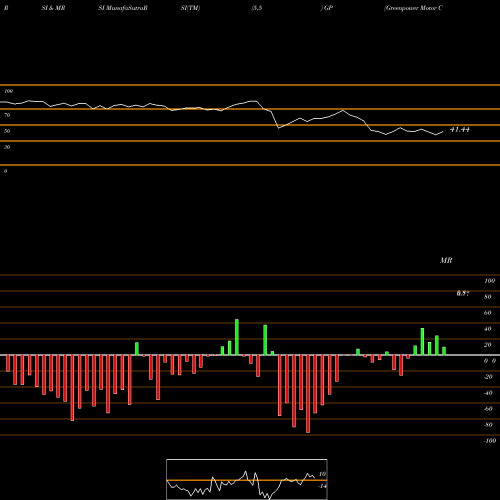Open the mini overview chart thumbnail
Viewport: 500px width, 500px height.
pyautogui.click(x=247, y=479)
